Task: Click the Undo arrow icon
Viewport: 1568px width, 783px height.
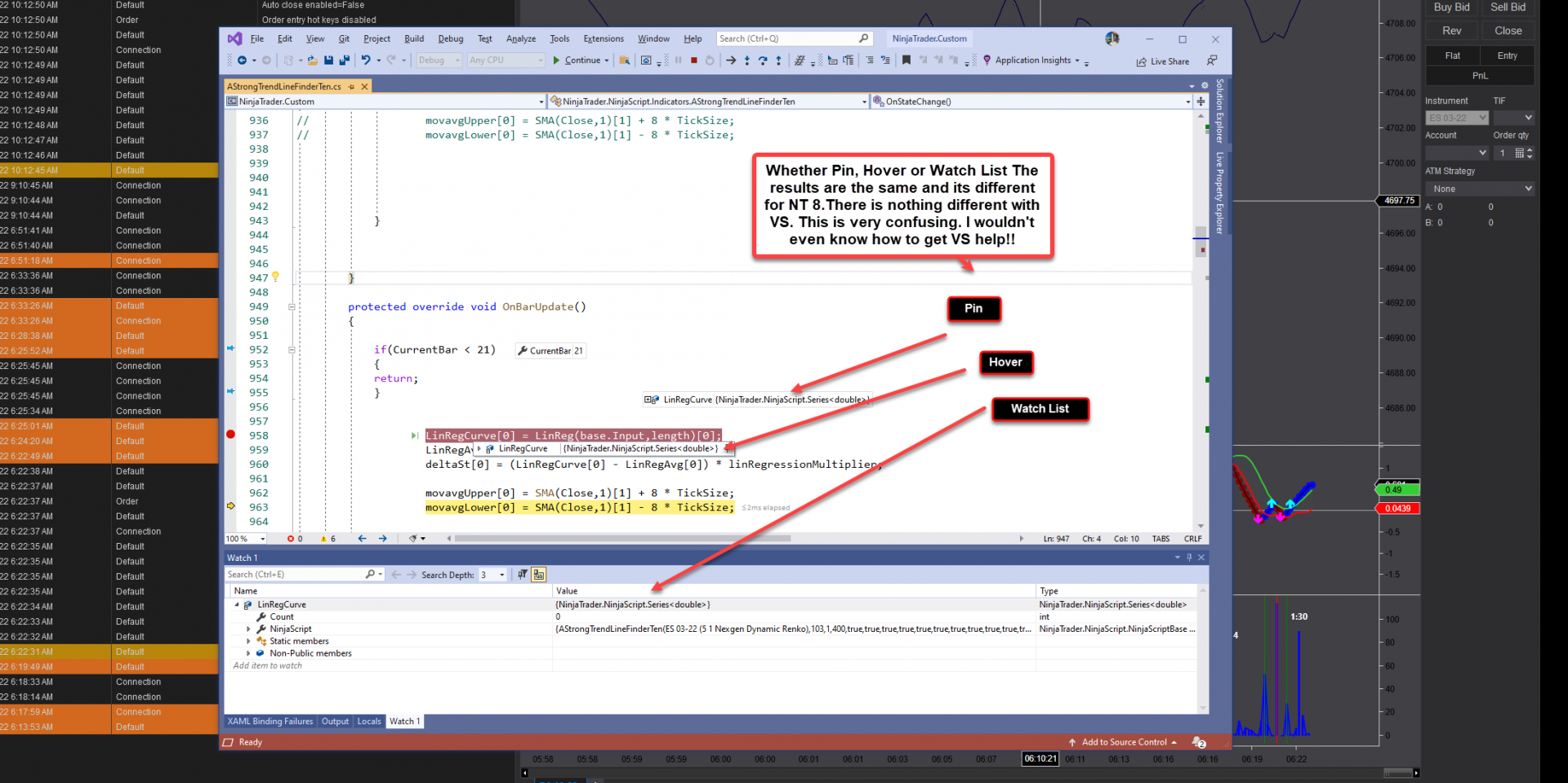Action: click(x=366, y=60)
